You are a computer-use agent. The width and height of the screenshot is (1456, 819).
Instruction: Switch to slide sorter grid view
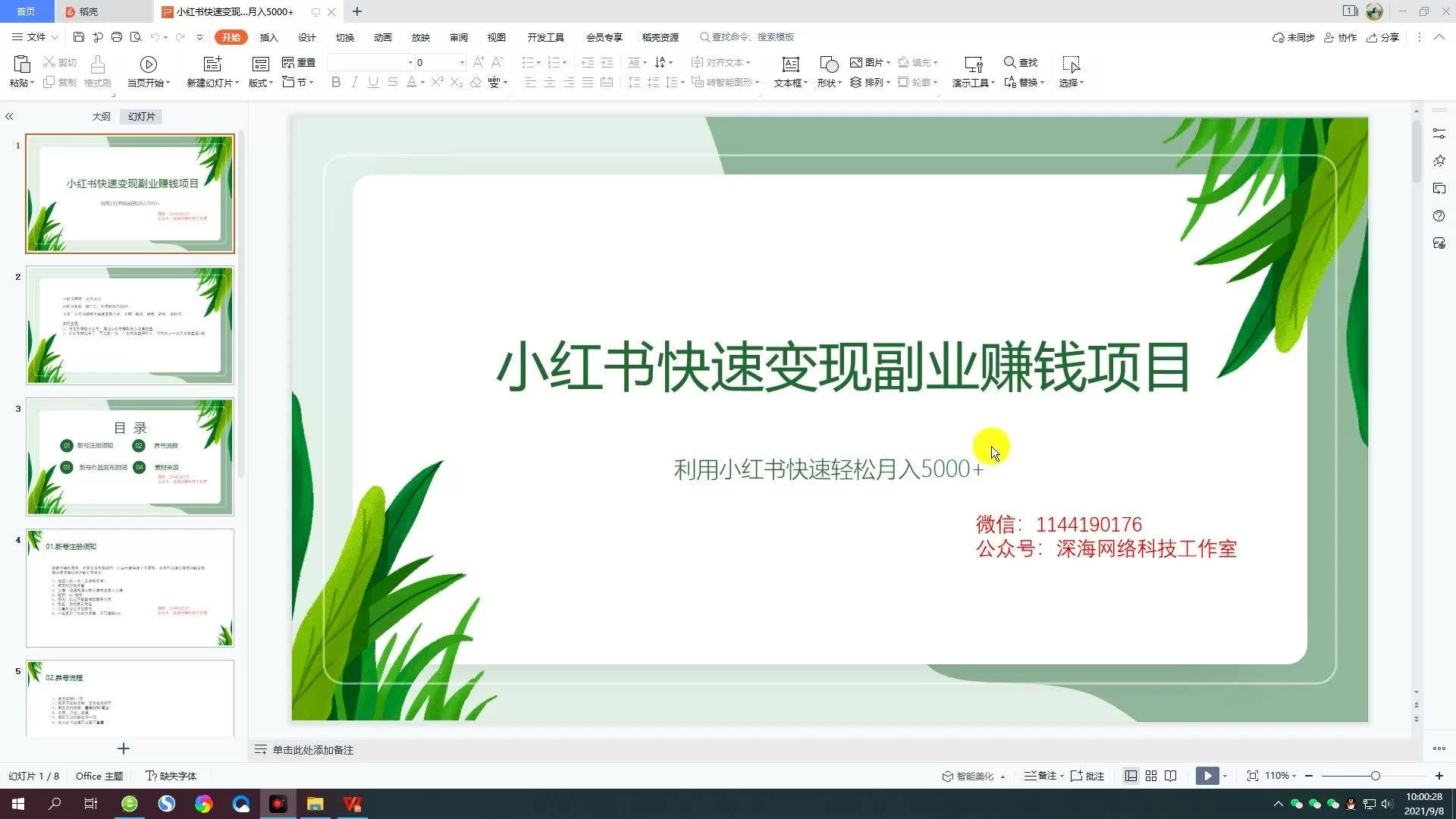click(1150, 776)
